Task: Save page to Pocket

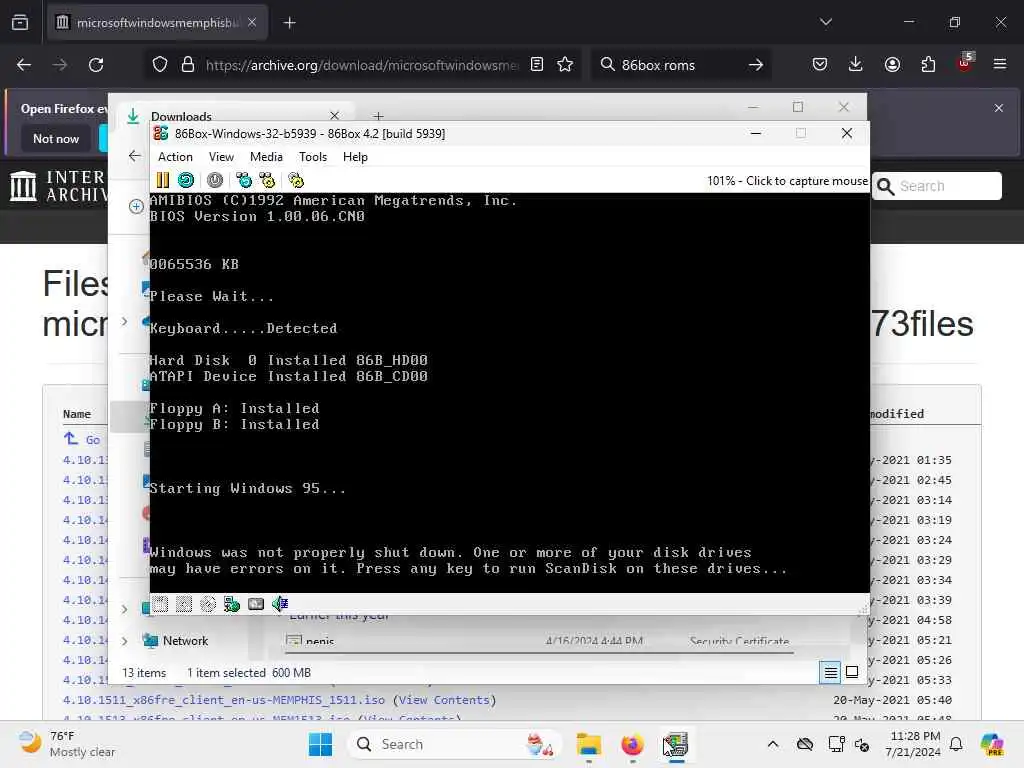Action: [x=820, y=65]
